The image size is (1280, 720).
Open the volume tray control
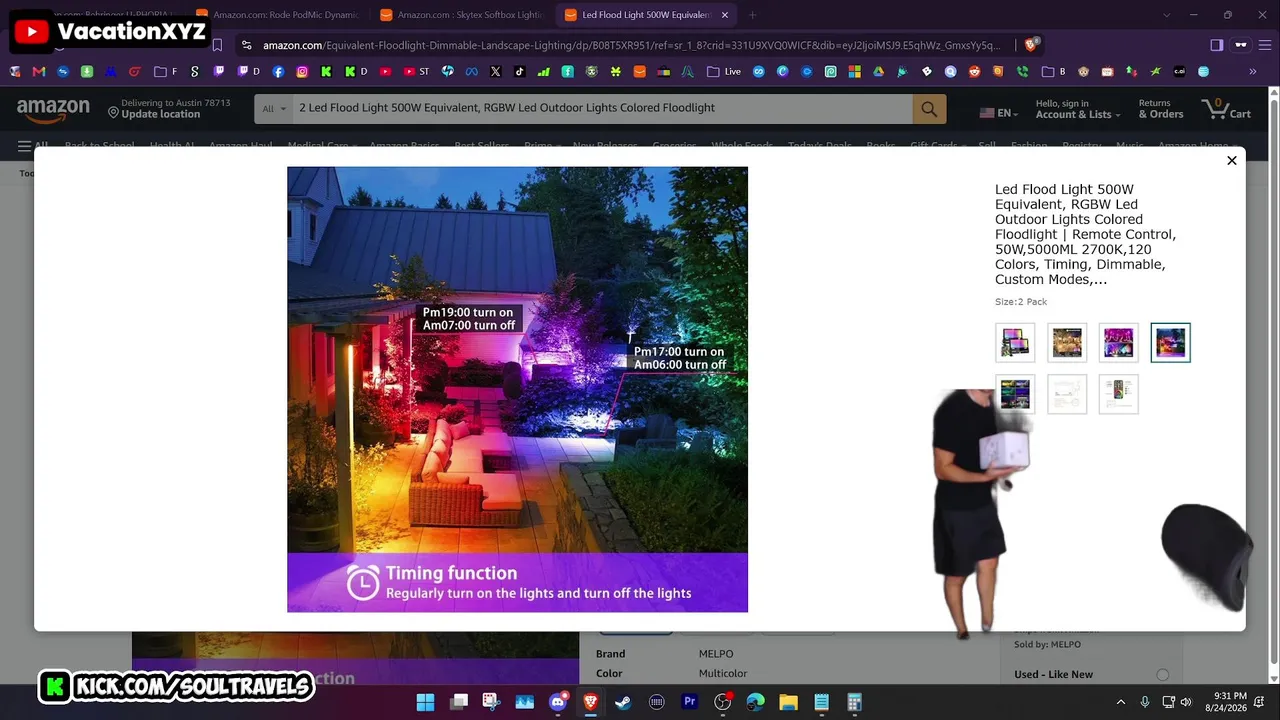pyautogui.click(x=1186, y=702)
